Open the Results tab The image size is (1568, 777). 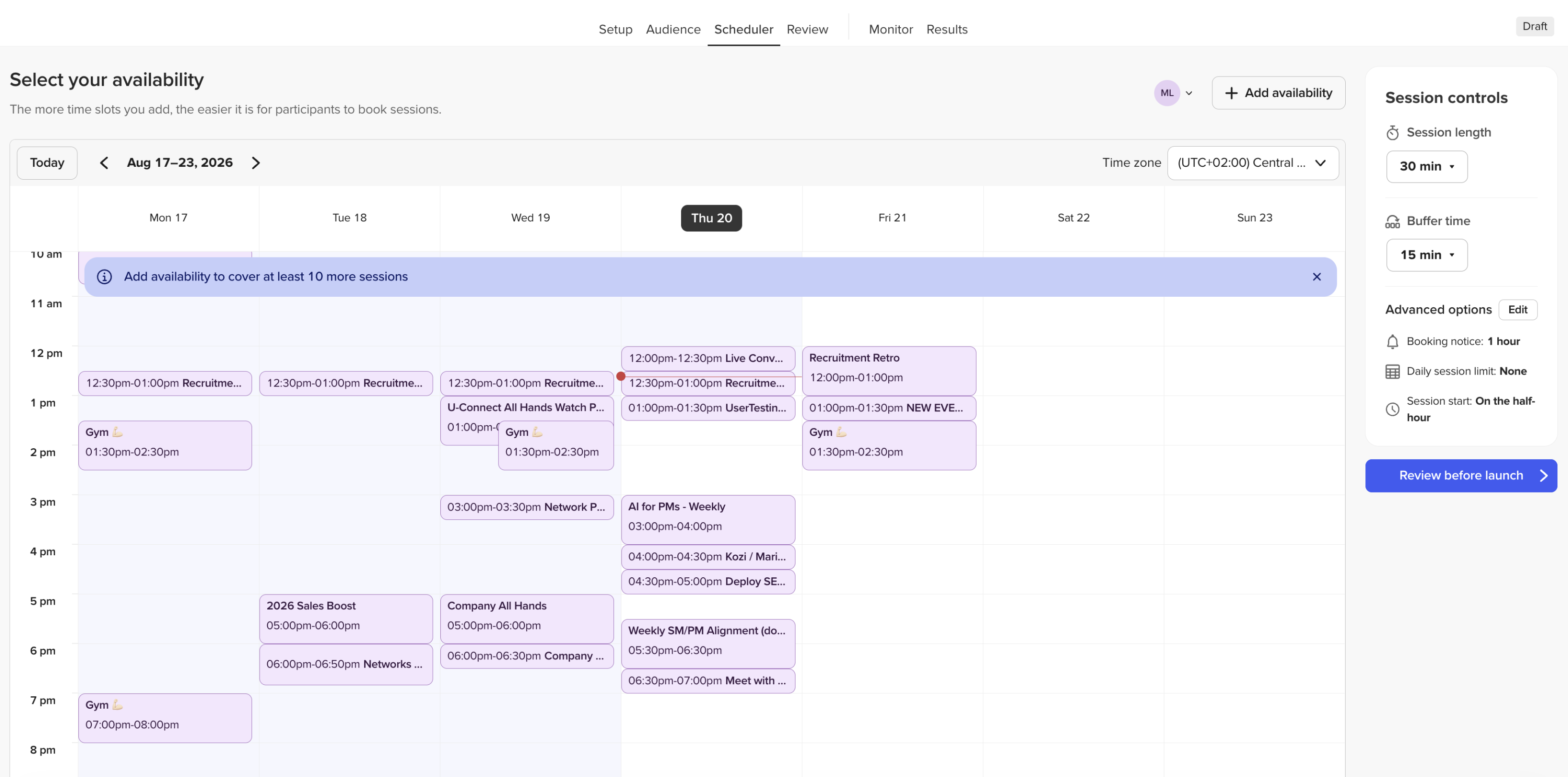947,29
